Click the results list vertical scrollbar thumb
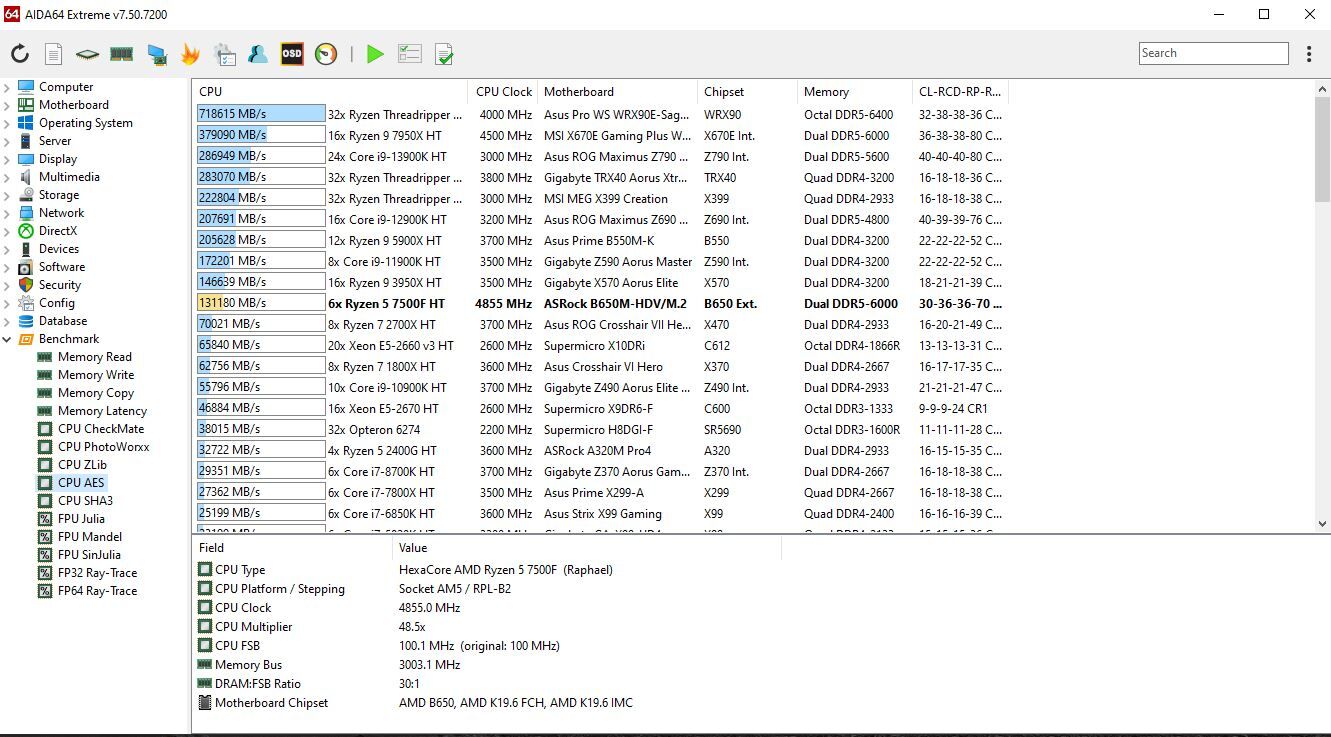Viewport: 1331px width, 737px height. [x=1322, y=150]
